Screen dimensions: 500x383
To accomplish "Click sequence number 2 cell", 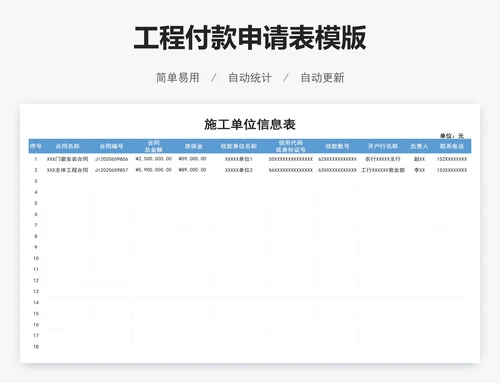I will pos(36,170).
